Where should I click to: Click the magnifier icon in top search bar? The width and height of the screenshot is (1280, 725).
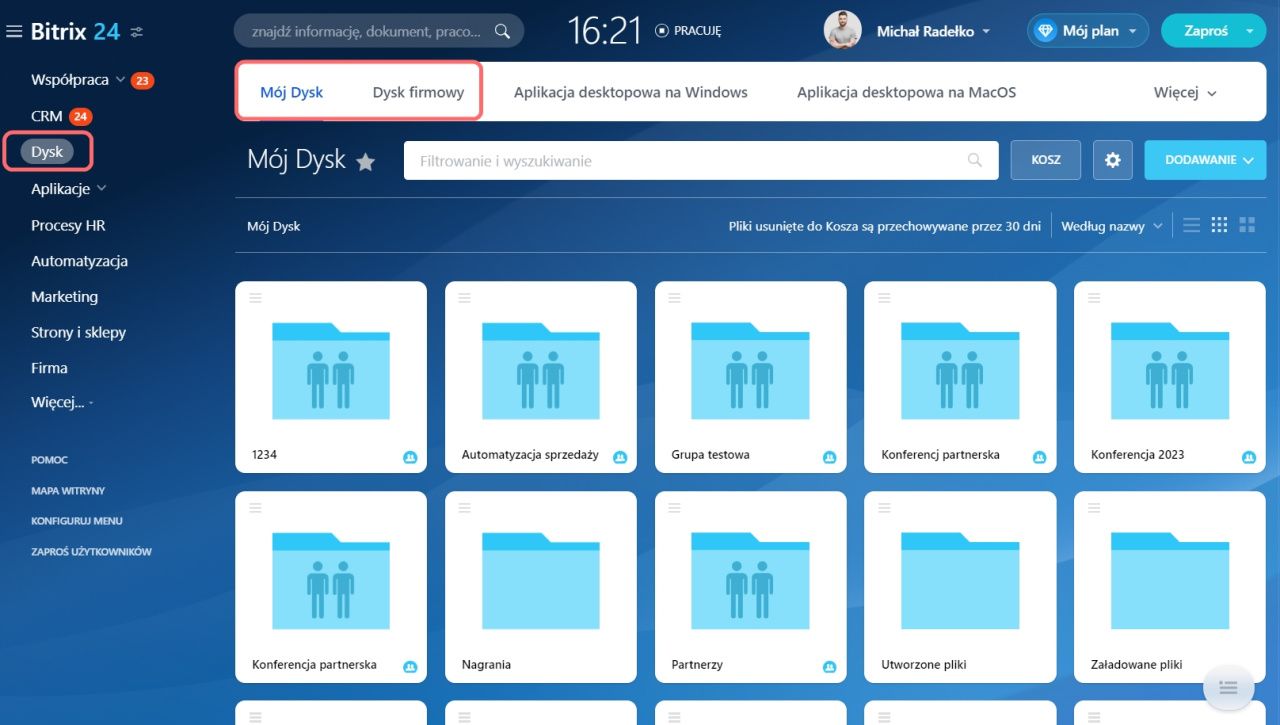click(x=503, y=31)
